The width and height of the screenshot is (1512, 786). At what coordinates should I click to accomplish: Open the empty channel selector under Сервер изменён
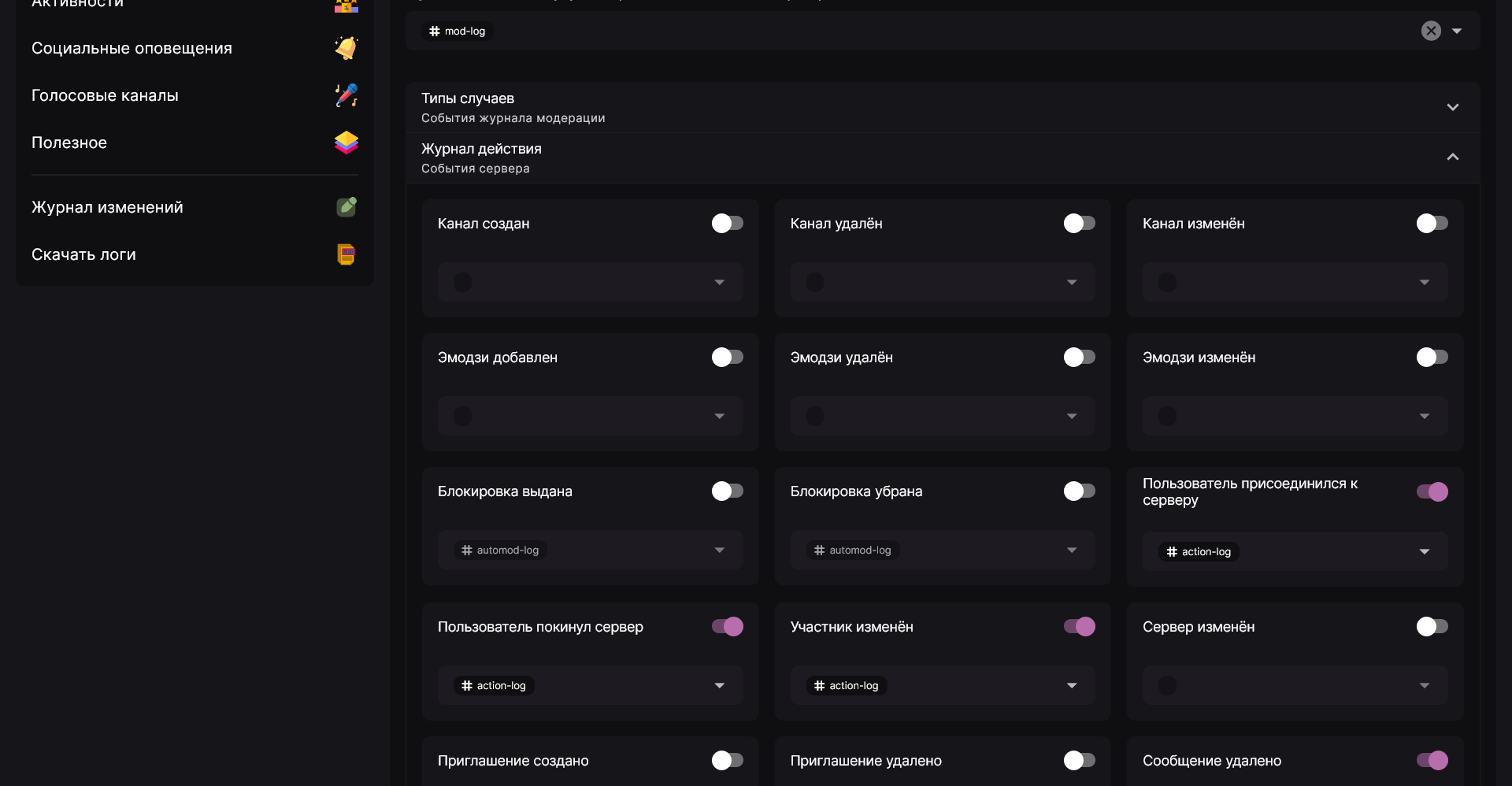click(x=1295, y=686)
